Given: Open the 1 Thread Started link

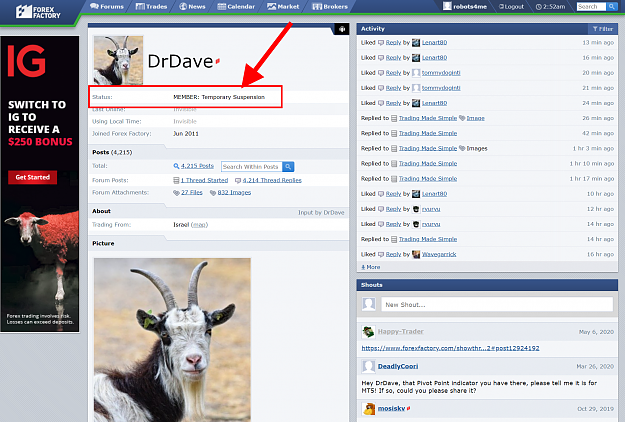Looking at the screenshot, I should [204, 180].
